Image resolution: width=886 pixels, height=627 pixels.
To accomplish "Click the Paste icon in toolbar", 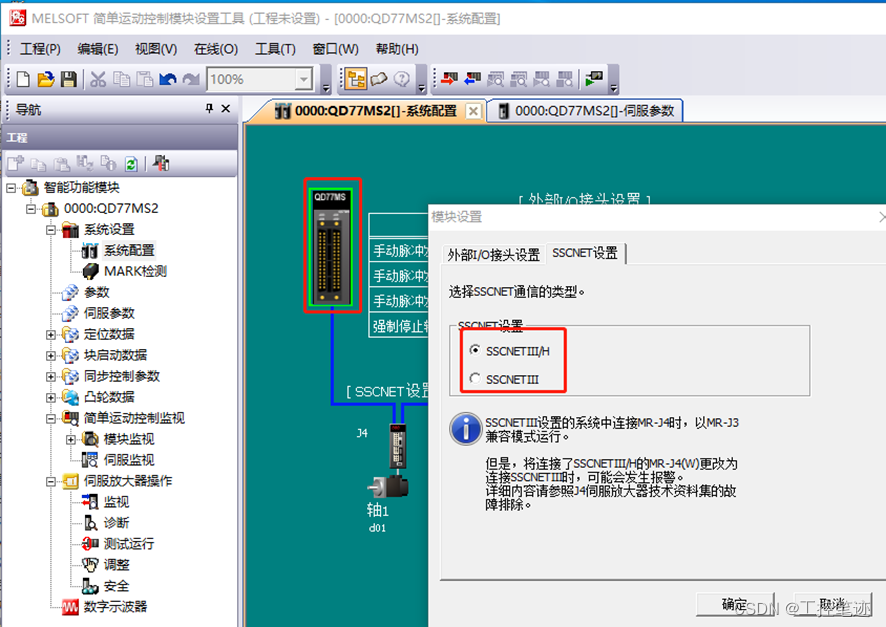I will [145, 79].
